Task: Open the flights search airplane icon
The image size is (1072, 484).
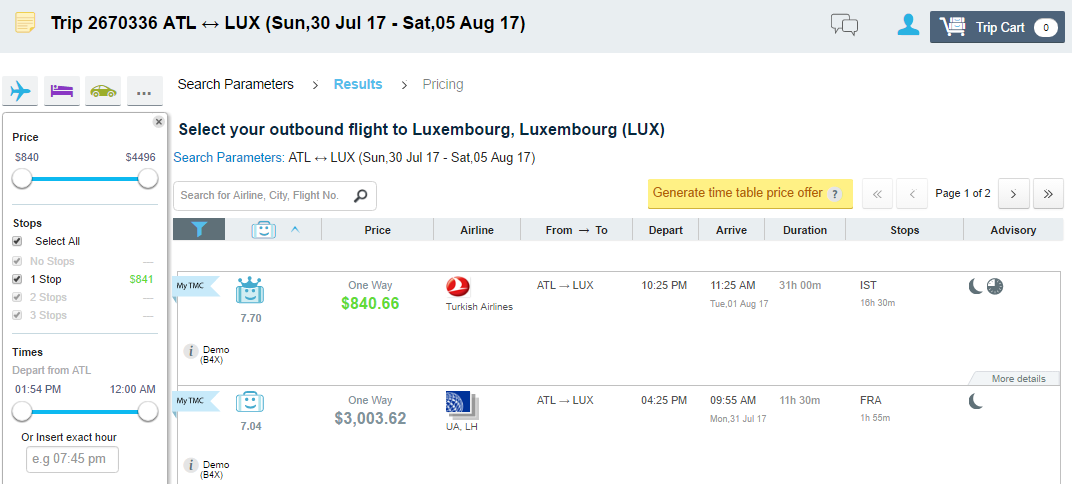Action: (21, 91)
